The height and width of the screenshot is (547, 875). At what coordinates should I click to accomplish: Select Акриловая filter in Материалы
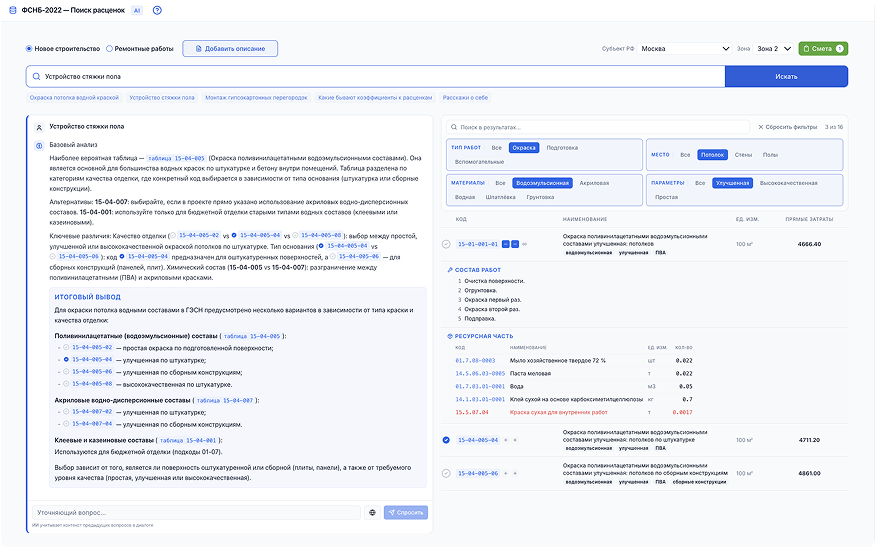(594, 183)
